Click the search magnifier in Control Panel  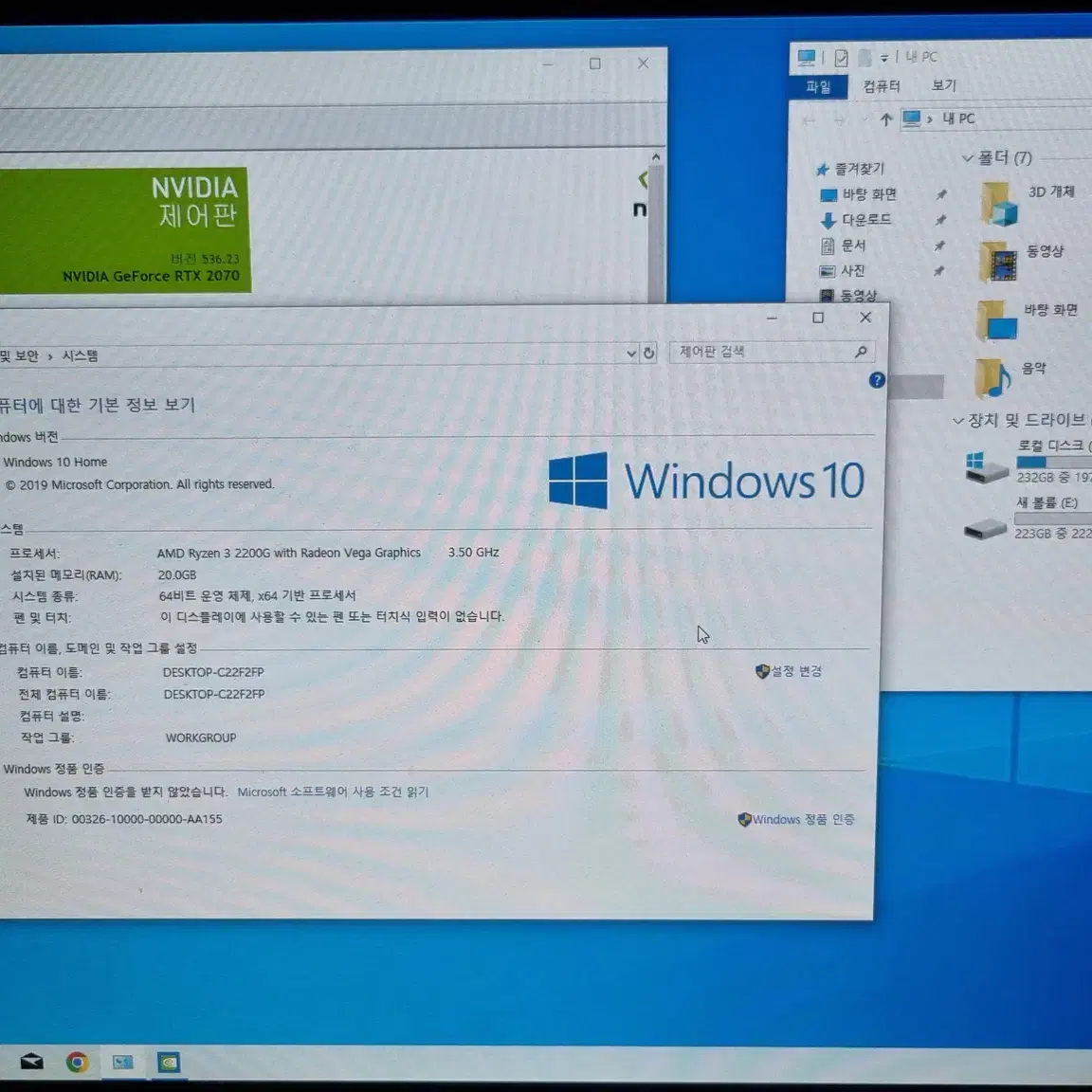tap(861, 352)
